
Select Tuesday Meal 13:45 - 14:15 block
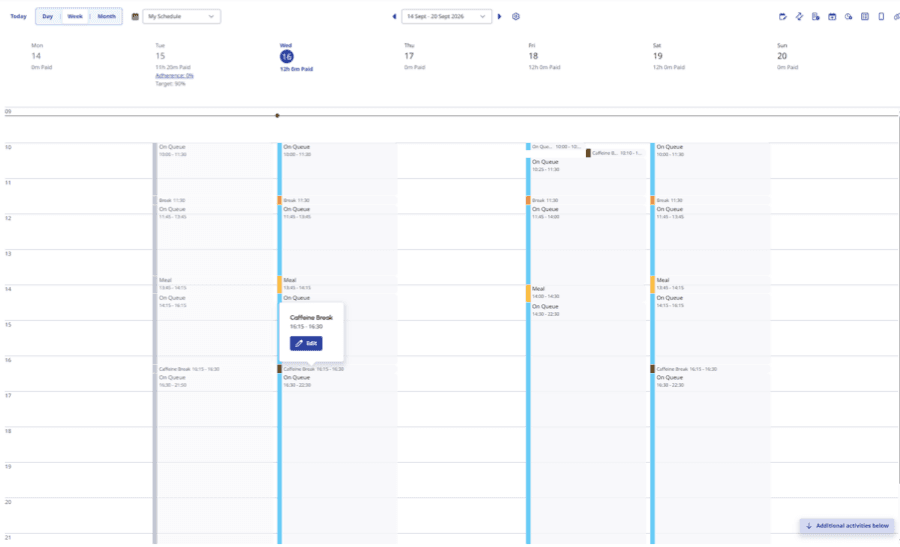coord(215,284)
